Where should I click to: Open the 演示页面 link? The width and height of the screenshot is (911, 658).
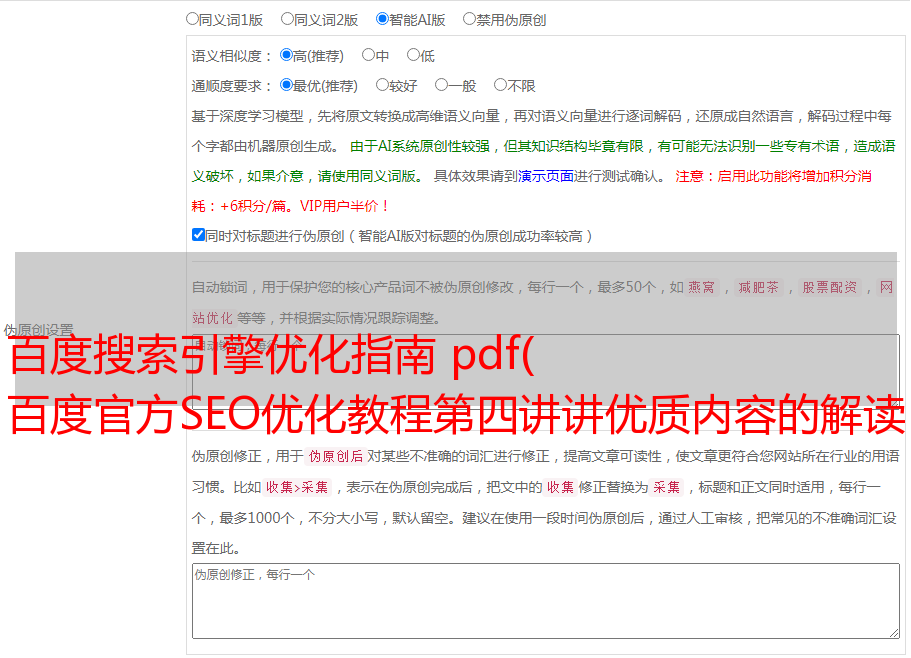pos(546,176)
